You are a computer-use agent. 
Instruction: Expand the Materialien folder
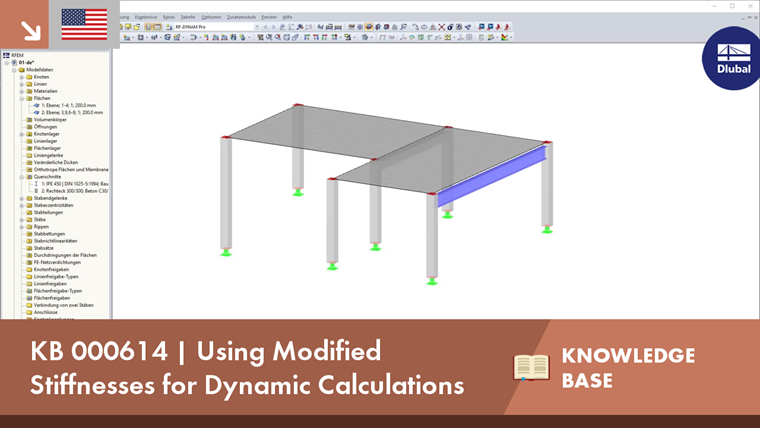(x=21, y=91)
